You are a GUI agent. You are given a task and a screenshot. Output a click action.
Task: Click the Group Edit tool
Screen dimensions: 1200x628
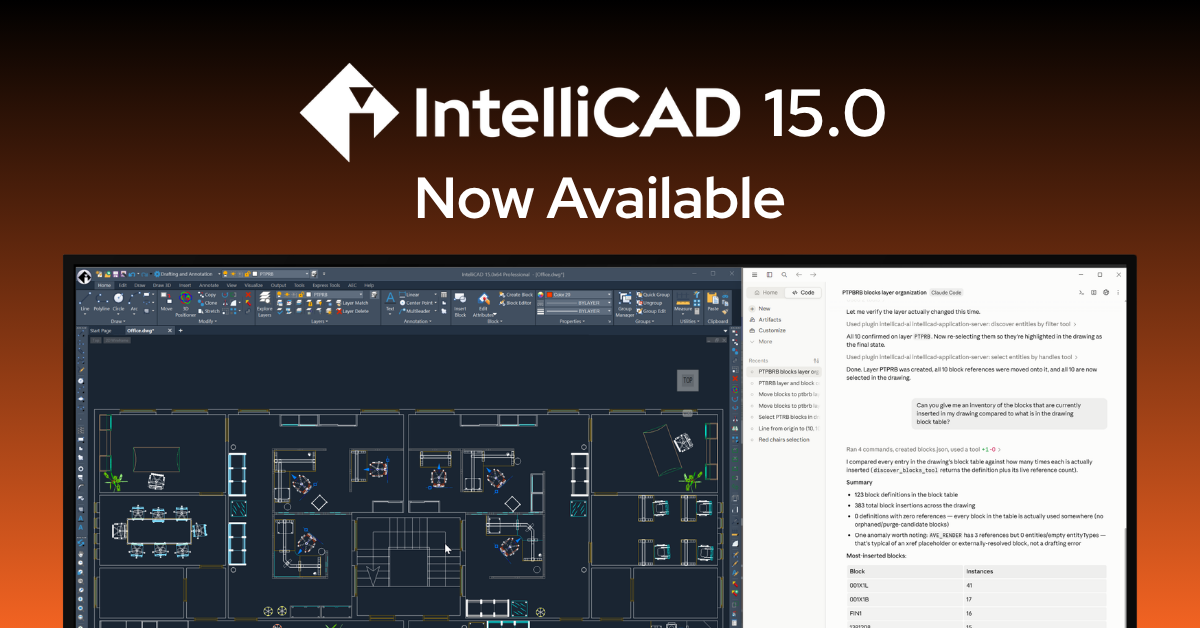coord(652,311)
